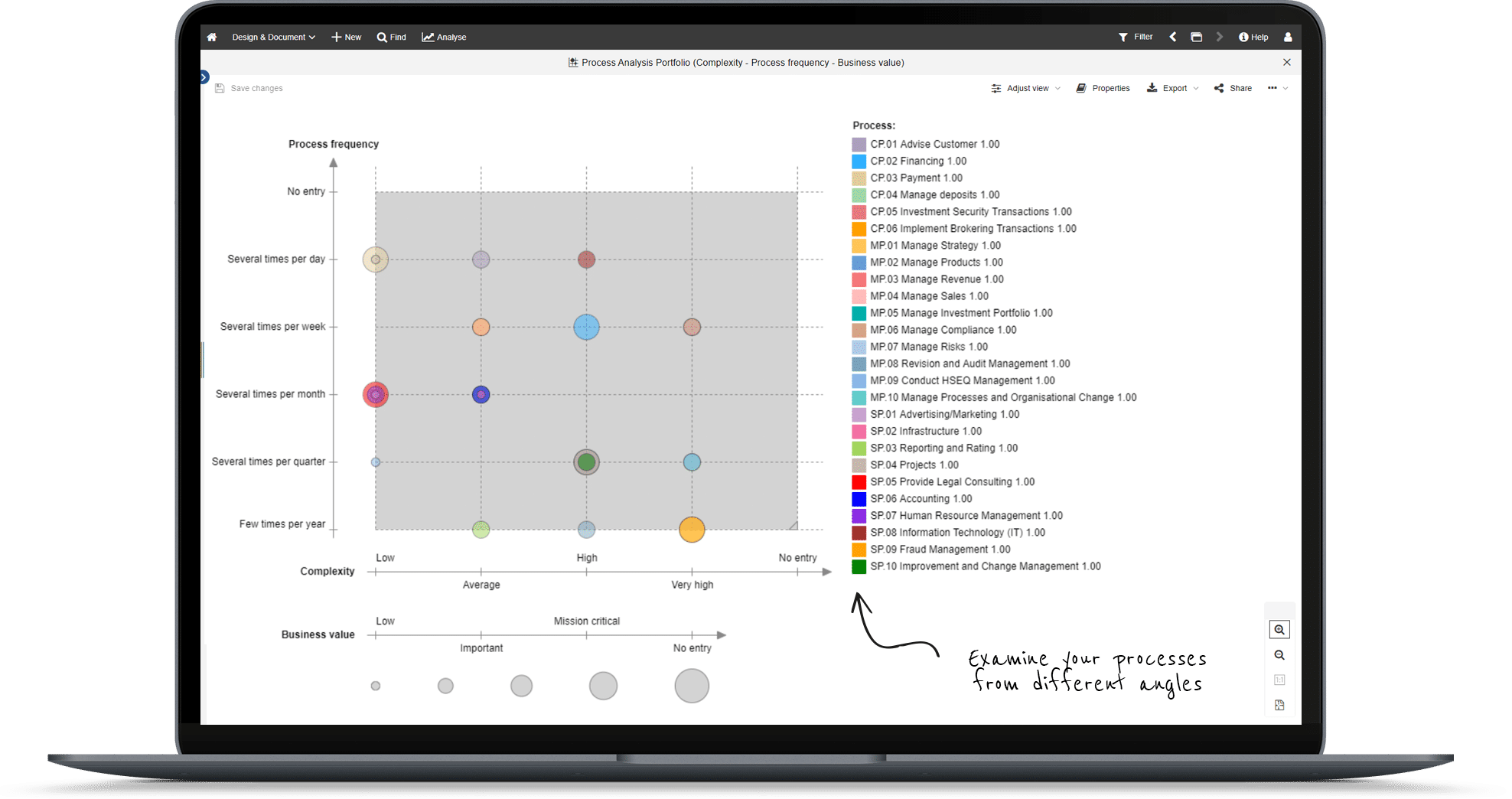Toggle the SP.05 Provide Legal Consulting legend entry
Image resolution: width=1512 pixels, height=799 pixels.
[951, 481]
